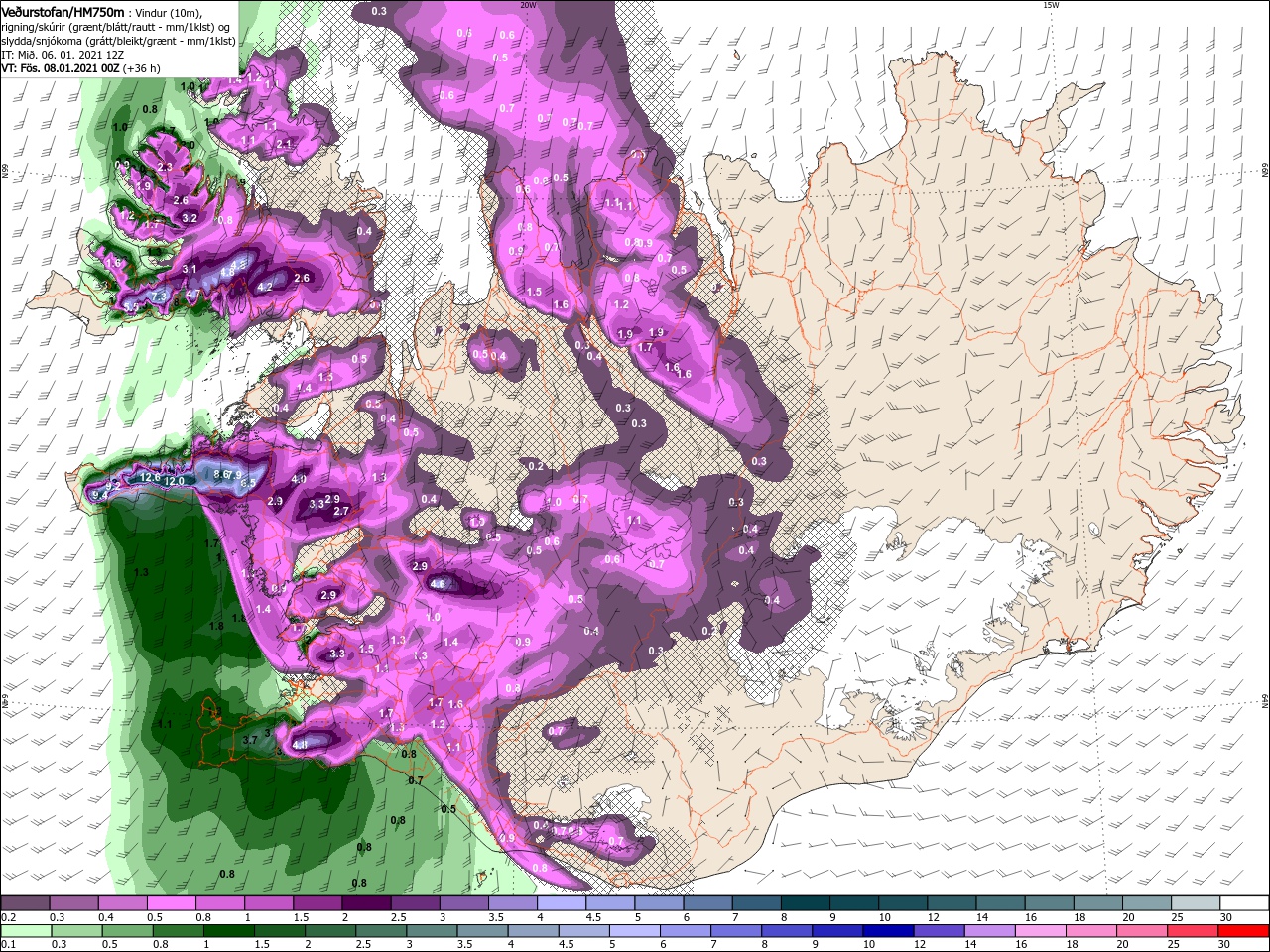Click the '0.1' label on the bottom legend row
1270x952 pixels.
tap(8, 946)
